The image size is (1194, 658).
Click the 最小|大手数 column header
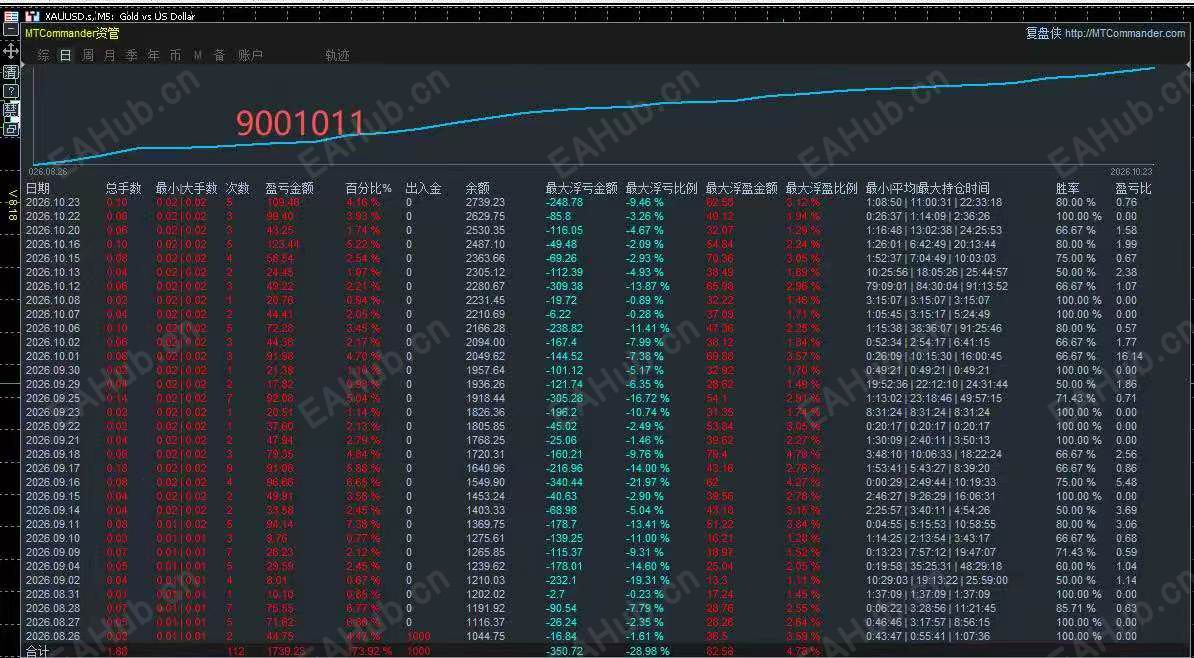[x=187, y=188]
